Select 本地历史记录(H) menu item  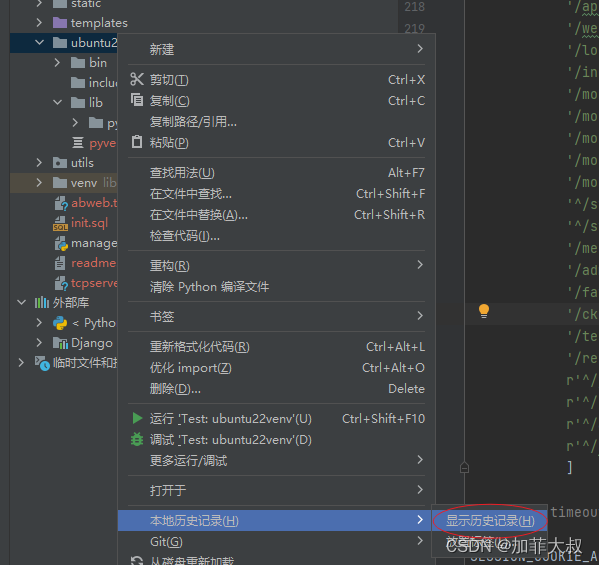point(275,520)
